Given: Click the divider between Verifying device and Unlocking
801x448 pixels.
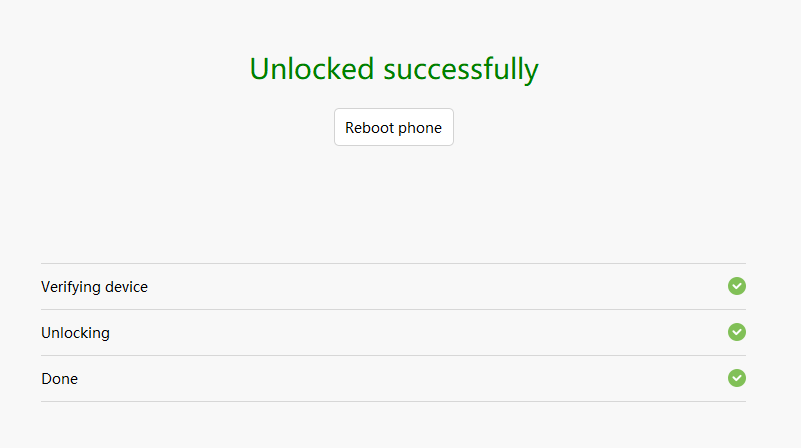Looking at the screenshot, I should 393,310.
